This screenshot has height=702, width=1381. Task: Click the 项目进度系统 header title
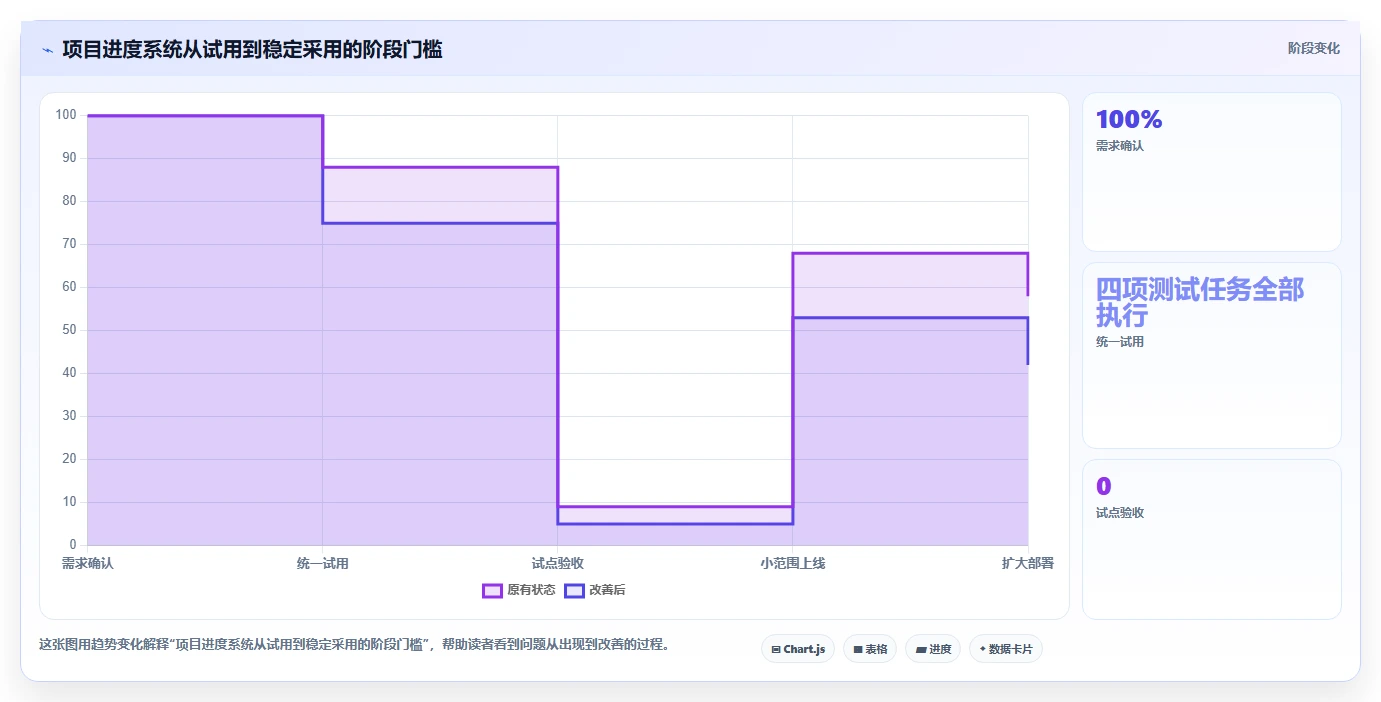pos(252,49)
